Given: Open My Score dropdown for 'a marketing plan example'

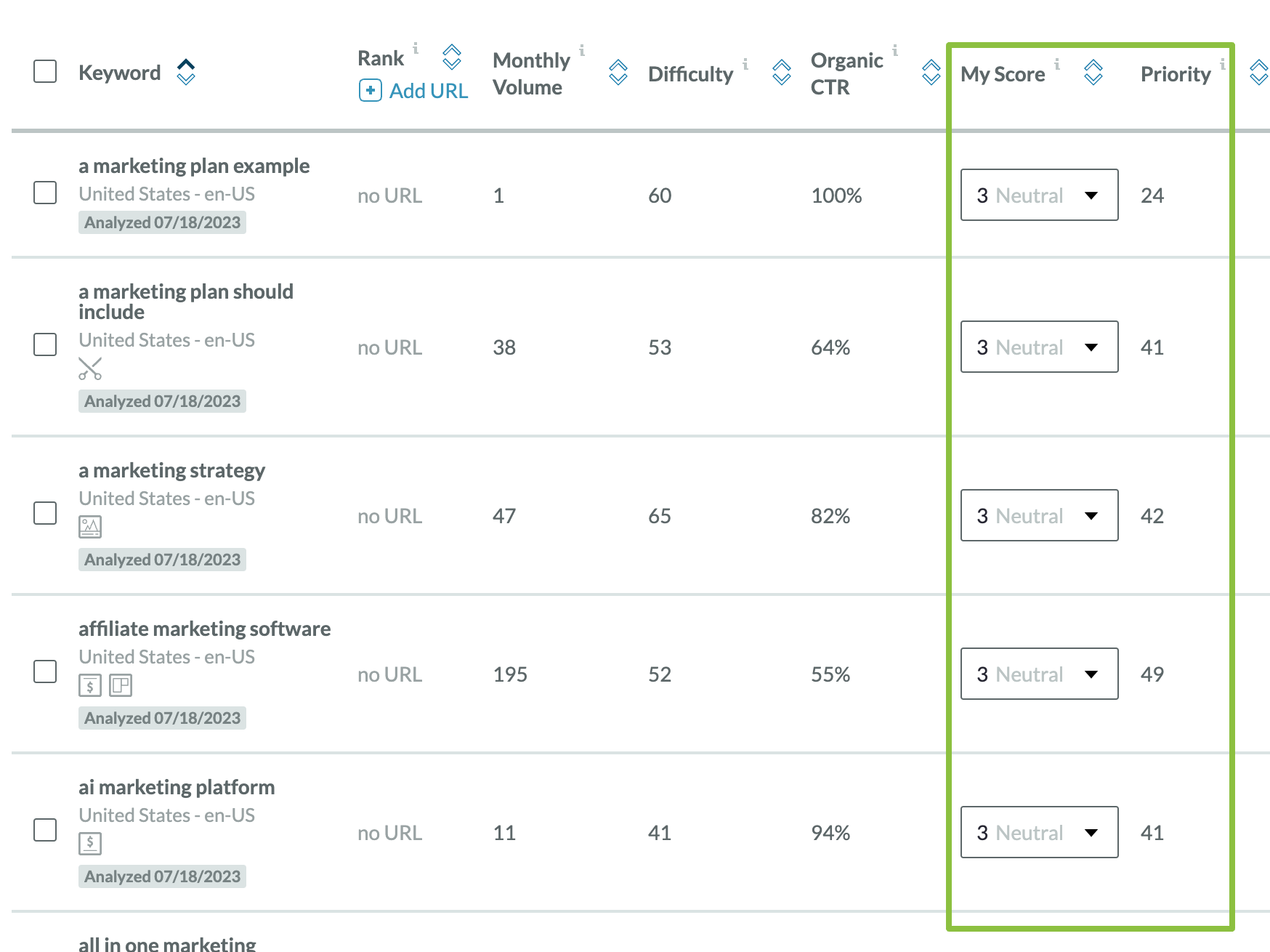Looking at the screenshot, I should [1038, 195].
